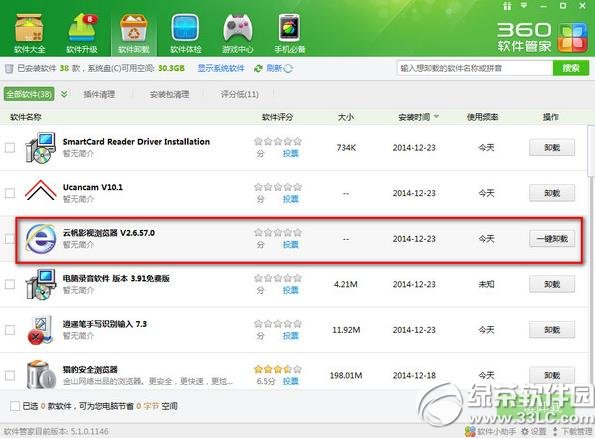Image resolution: width=595 pixels, height=438 pixels.
Task: Focus the uninstall software name search field
Action: tap(474, 68)
